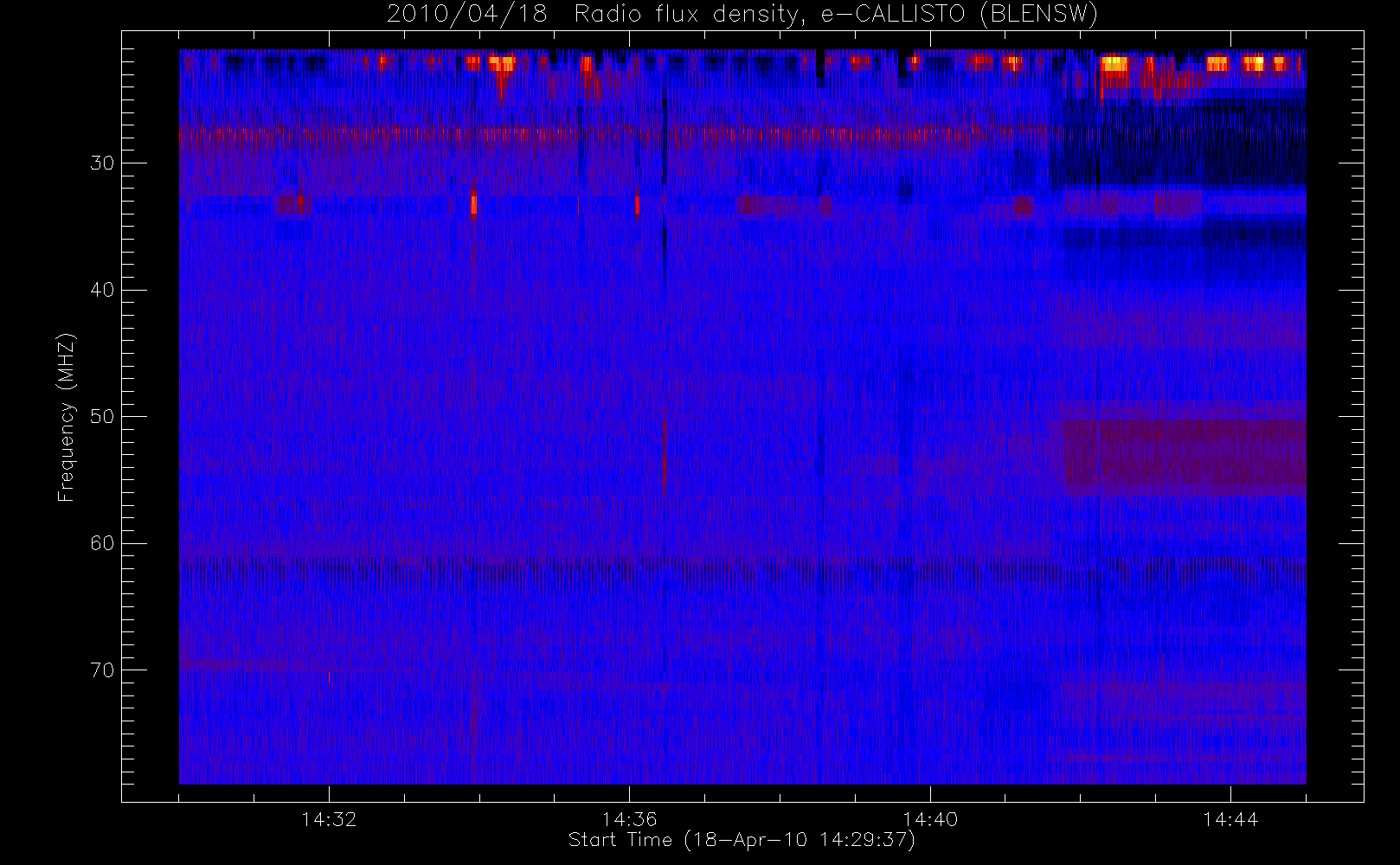This screenshot has width=1400, height=865.
Task: Click the 14:44 time tick label
Action: point(1230,819)
